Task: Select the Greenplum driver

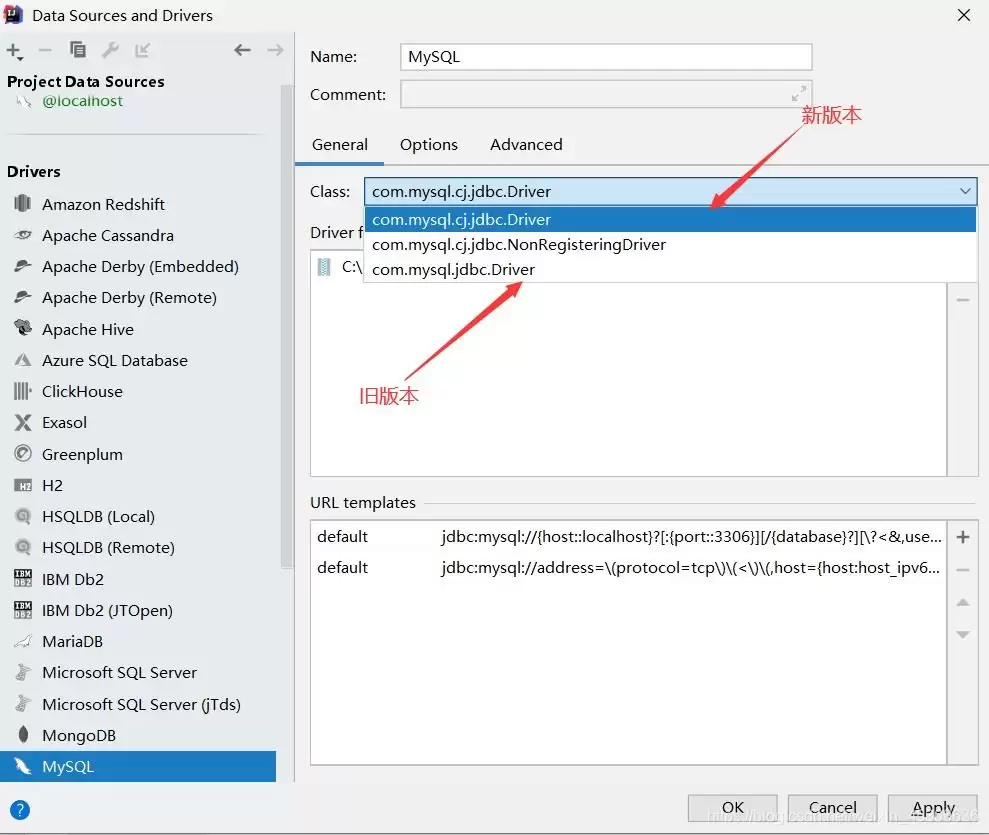Action: click(x=138, y=454)
